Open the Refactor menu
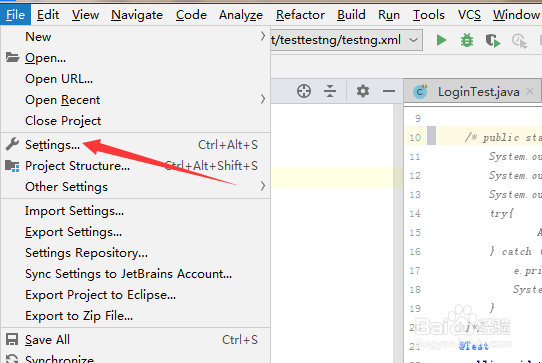The image size is (542, 363). [x=300, y=15]
